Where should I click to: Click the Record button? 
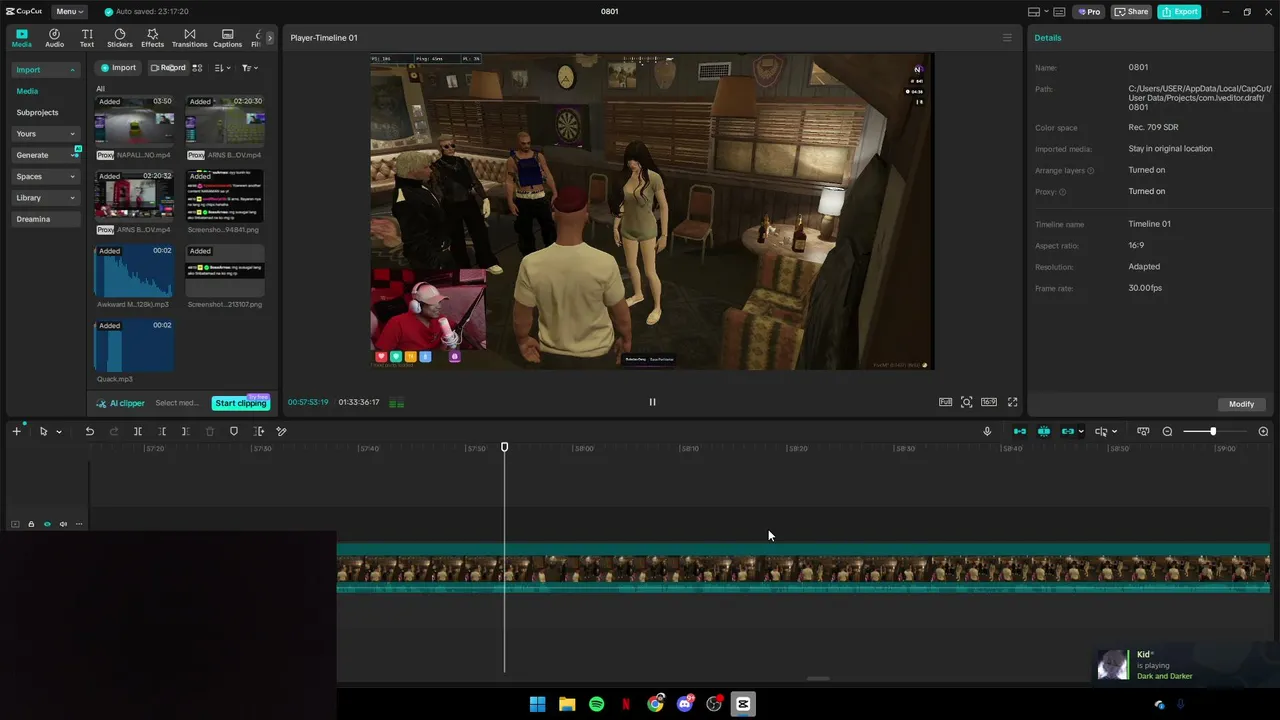[x=168, y=68]
